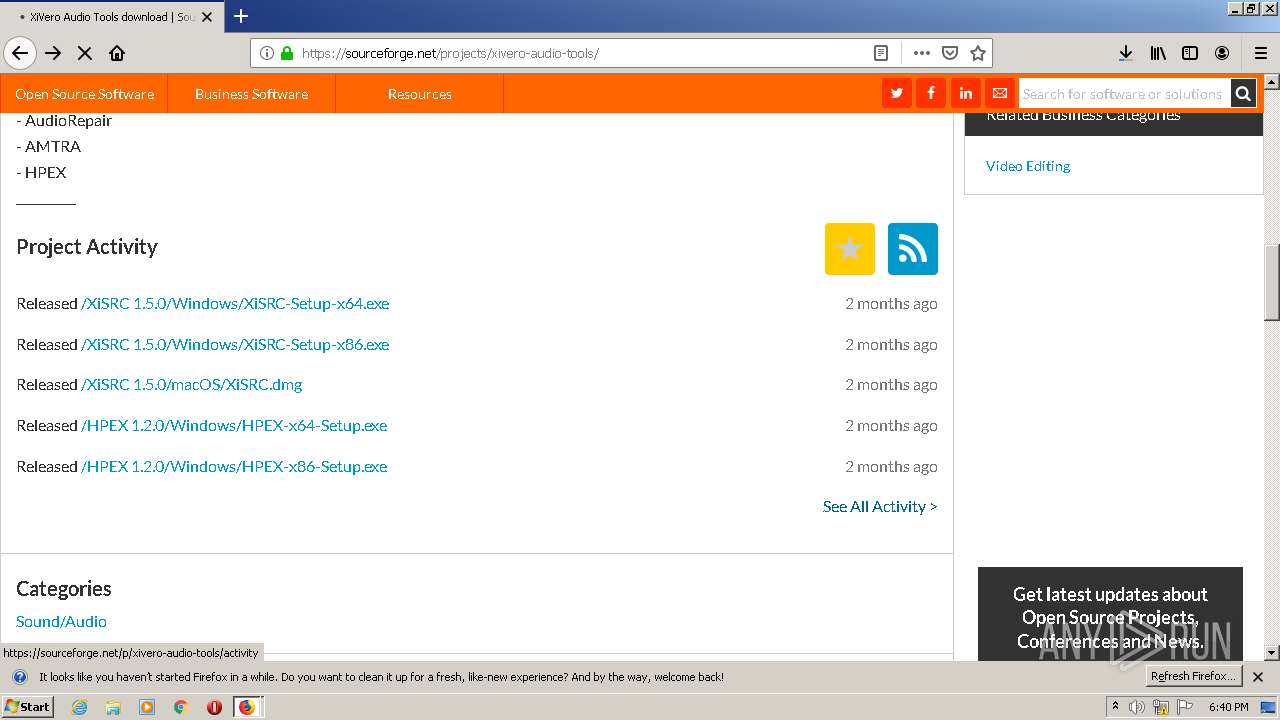
Task: Show sidebars icon
Action: tap(1190, 53)
